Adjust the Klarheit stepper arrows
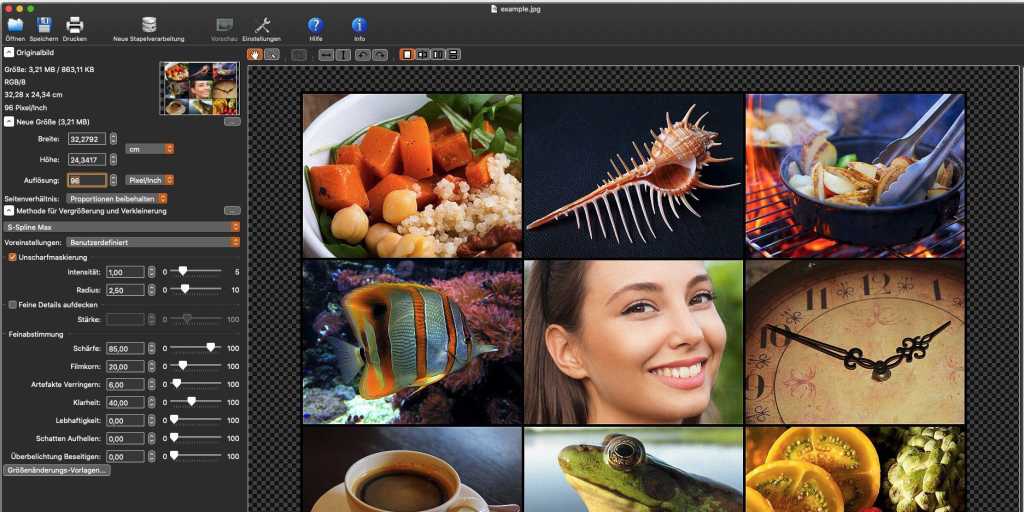Viewport: 1024px width, 512px height. 152,403
